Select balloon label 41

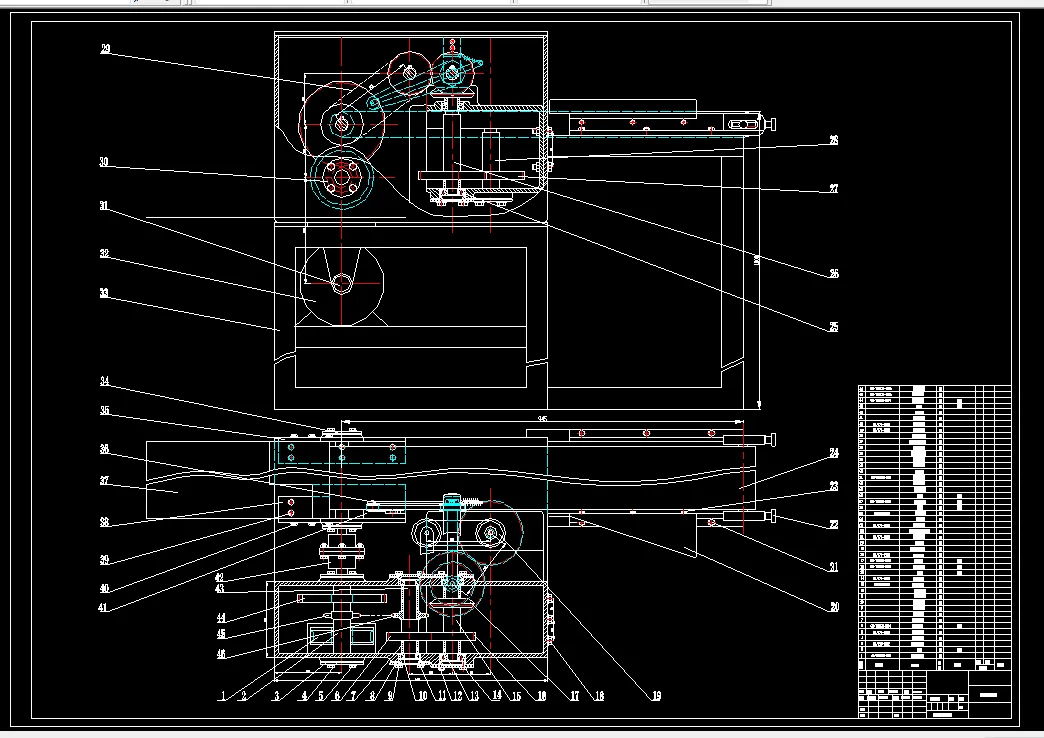click(x=103, y=607)
